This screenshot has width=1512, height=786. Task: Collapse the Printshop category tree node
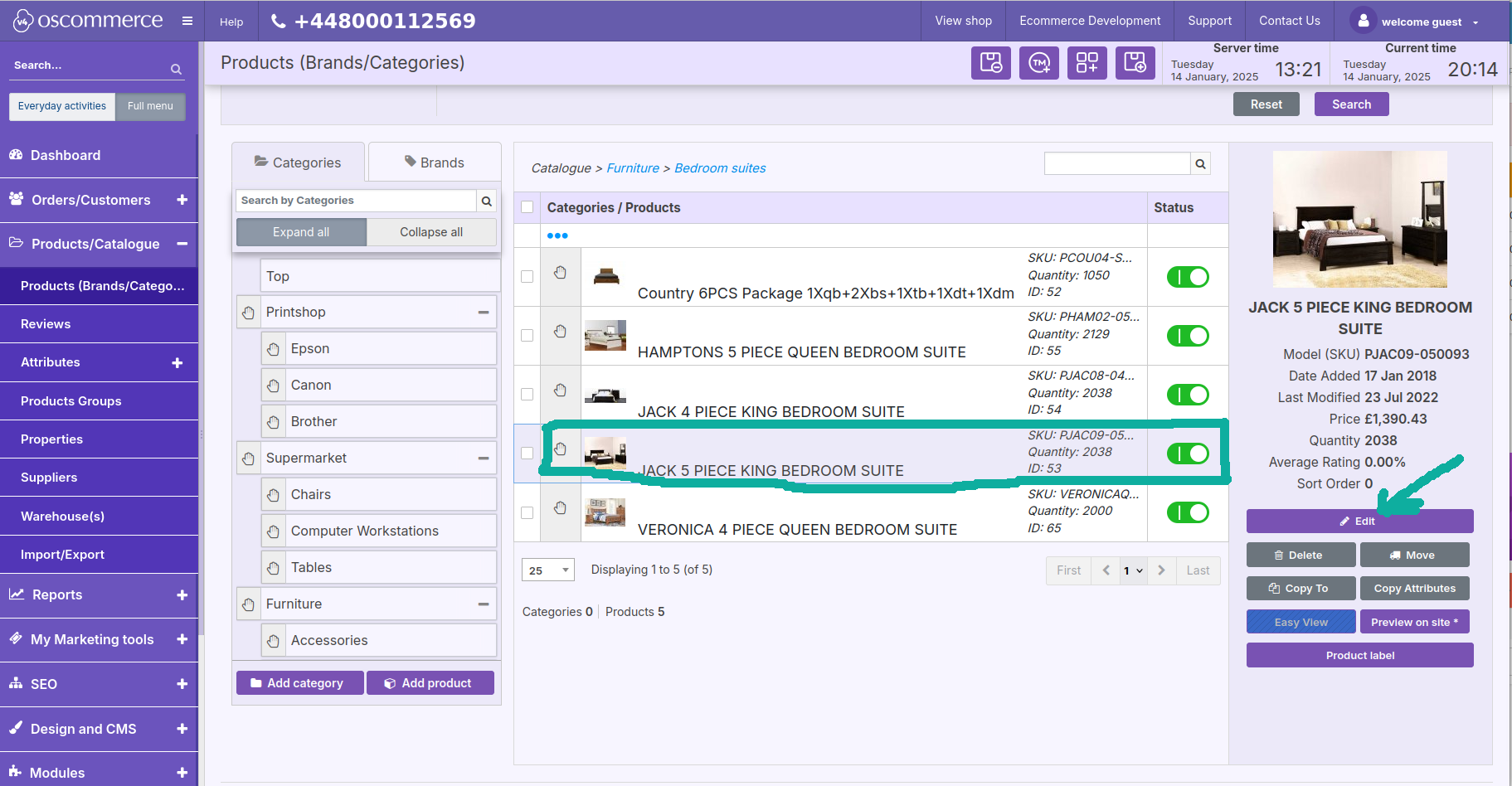click(484, 313)
